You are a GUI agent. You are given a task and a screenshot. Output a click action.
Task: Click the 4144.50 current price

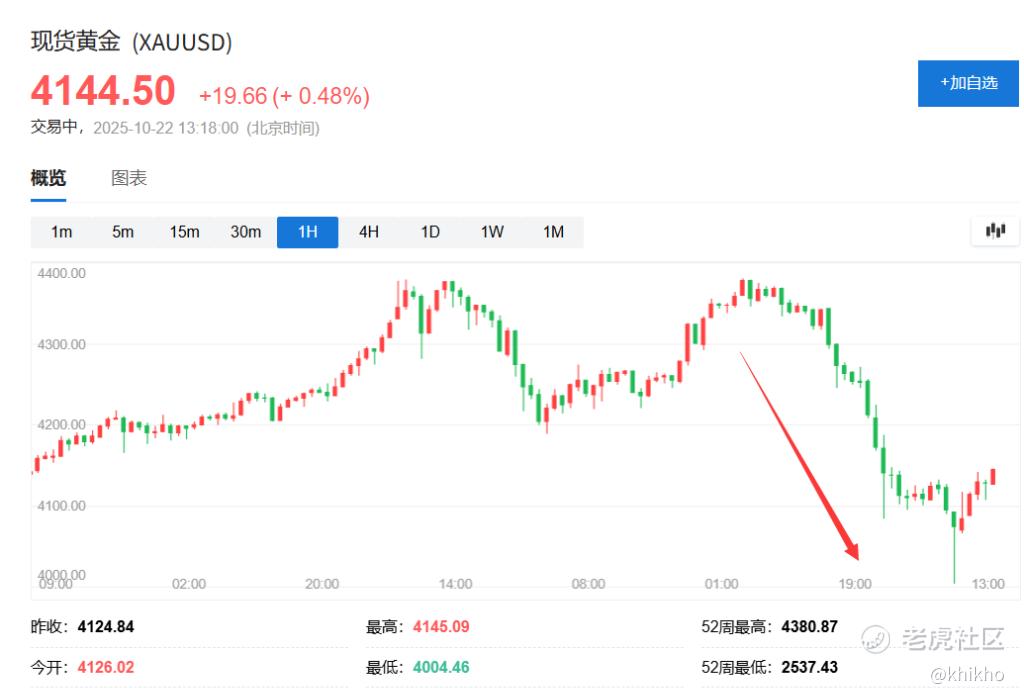pyautogui.click(x=103, y=90)
